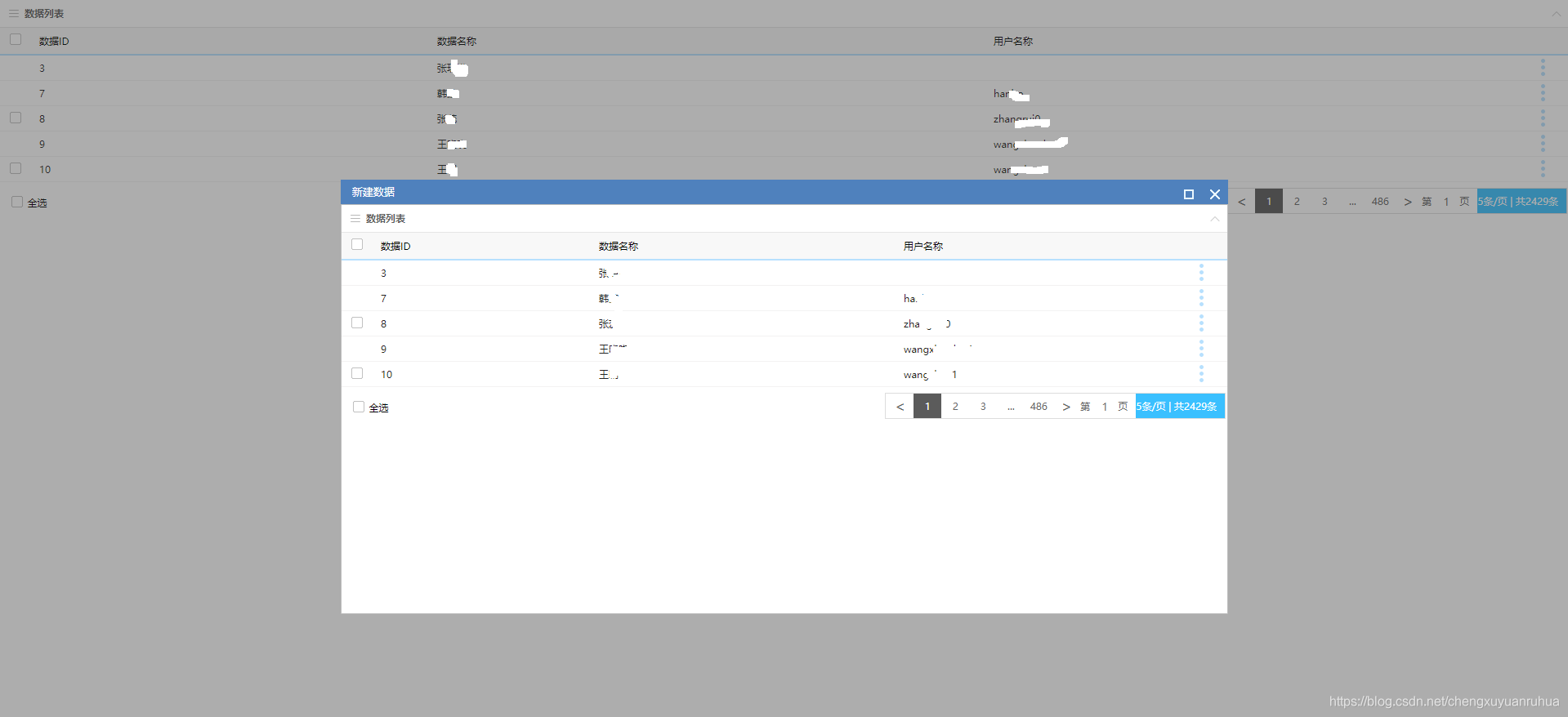The height and width of the screenshot is (717, 1568).
Task: Open row 8 actions menu in dialog
Action: (1201, 323)
